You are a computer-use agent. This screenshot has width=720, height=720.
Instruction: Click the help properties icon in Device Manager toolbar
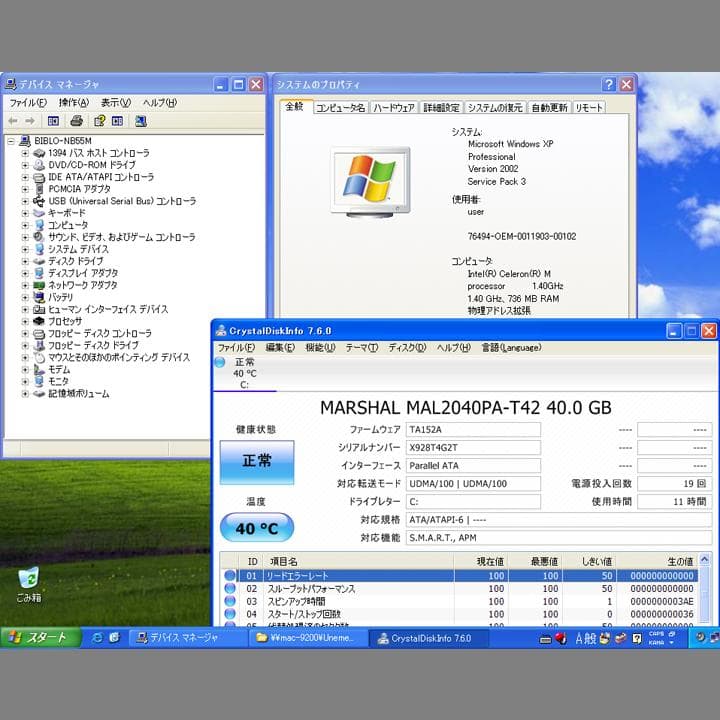99,121
